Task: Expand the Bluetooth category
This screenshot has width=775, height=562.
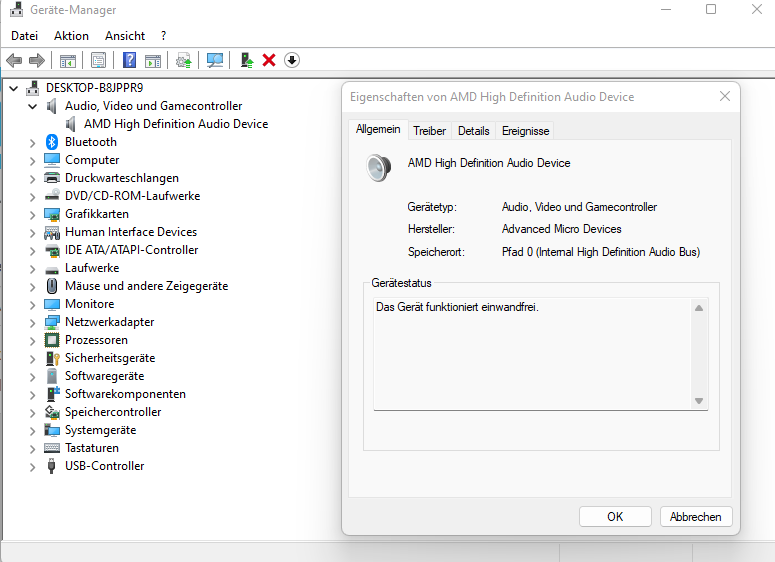Action: coord(33,143)
